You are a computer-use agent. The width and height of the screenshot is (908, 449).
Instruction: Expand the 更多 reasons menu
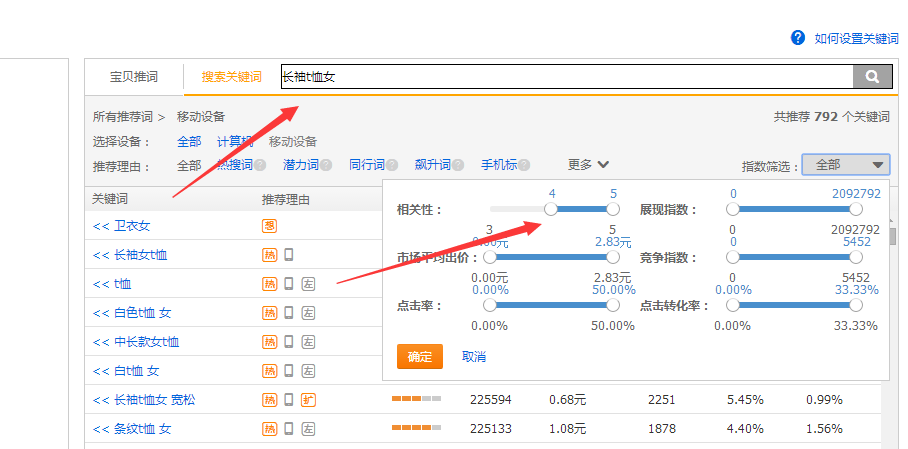click(x=588, y=165)
